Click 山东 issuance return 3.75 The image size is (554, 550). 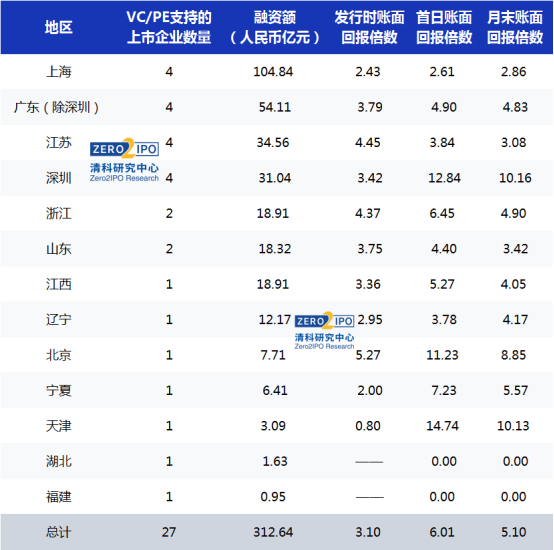pos(370,249)
